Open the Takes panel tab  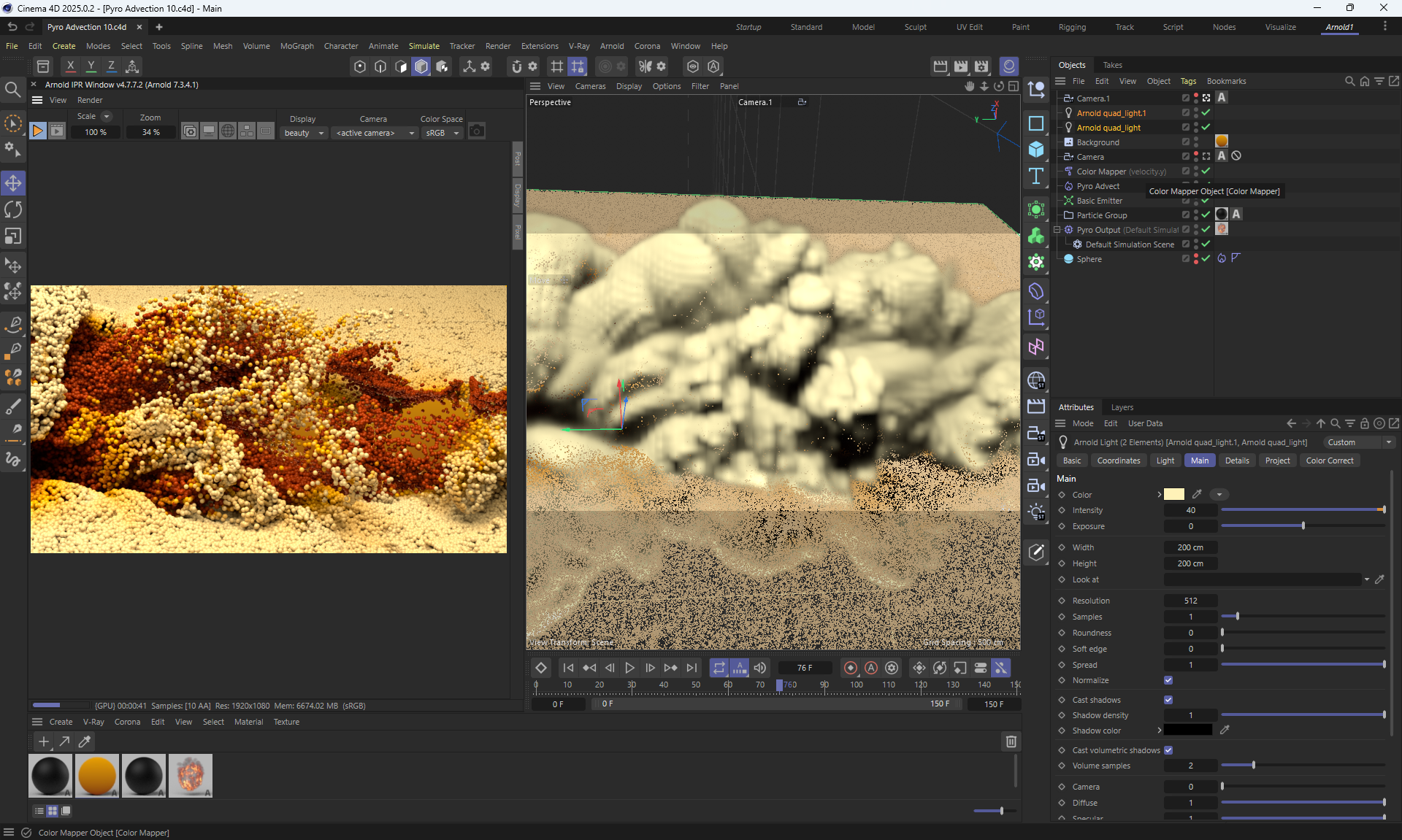1112,65
